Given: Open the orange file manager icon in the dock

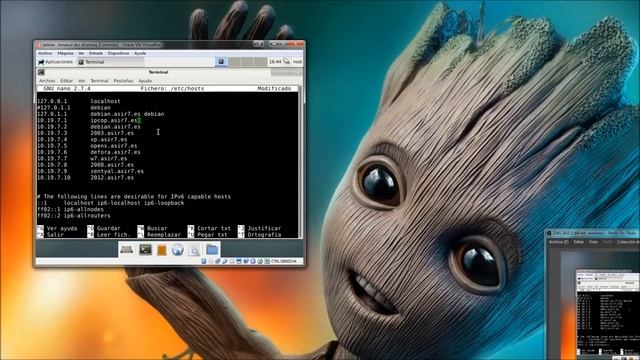Looking at the screenshot, I should point(162,250).
